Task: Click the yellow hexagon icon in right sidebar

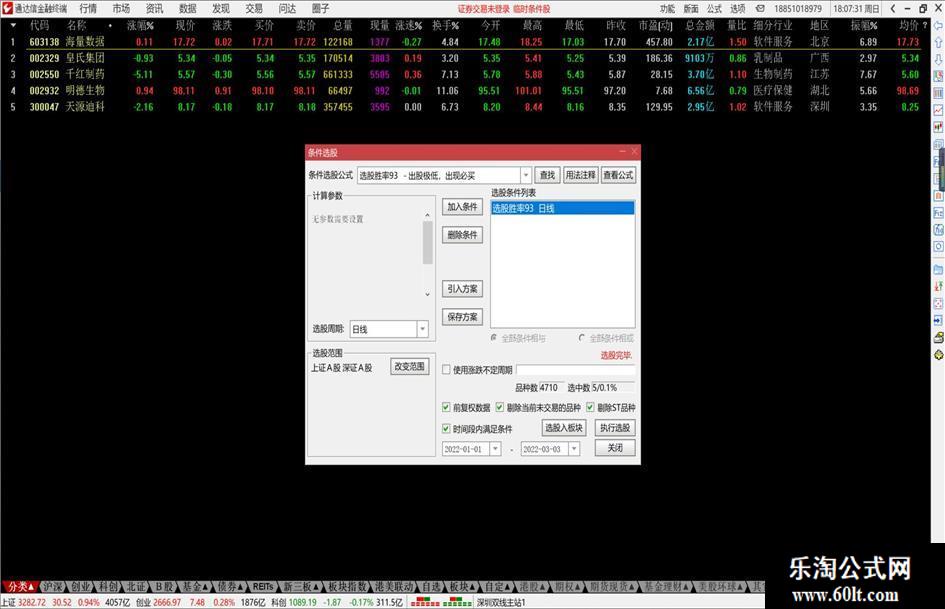Action: tap(938, 355)
